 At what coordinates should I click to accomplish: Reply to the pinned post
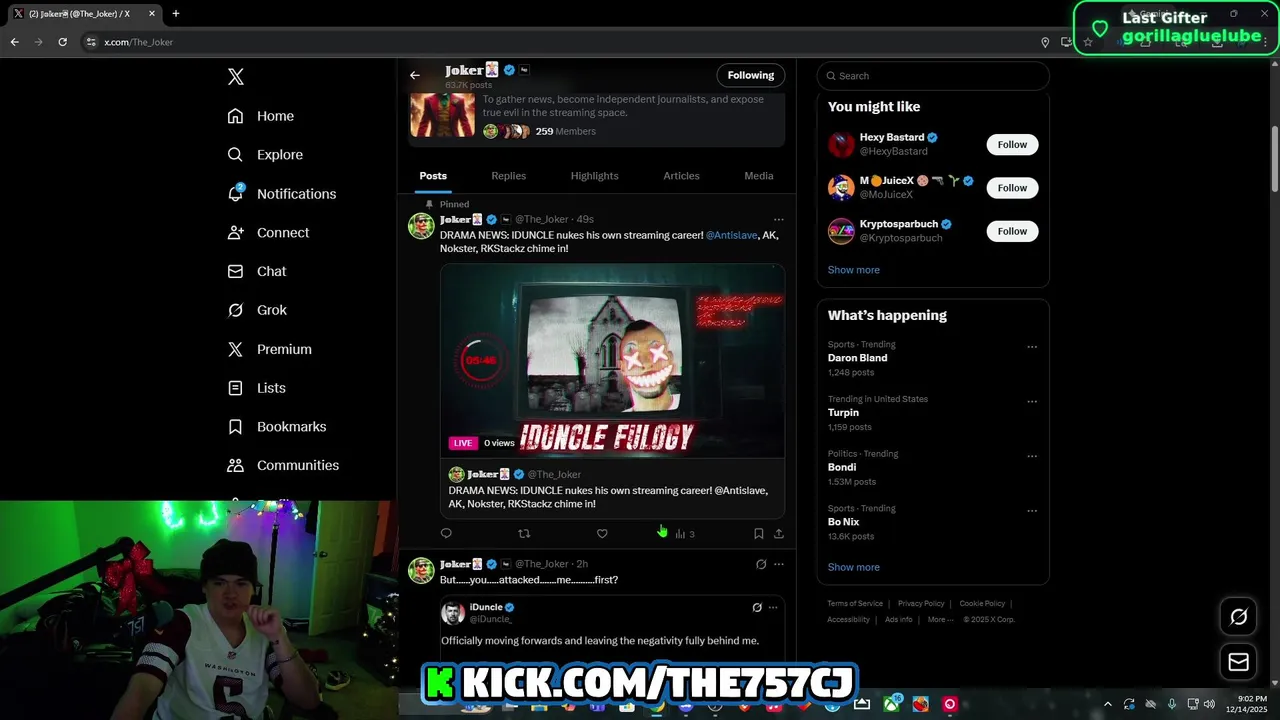[x=446, y=534]
